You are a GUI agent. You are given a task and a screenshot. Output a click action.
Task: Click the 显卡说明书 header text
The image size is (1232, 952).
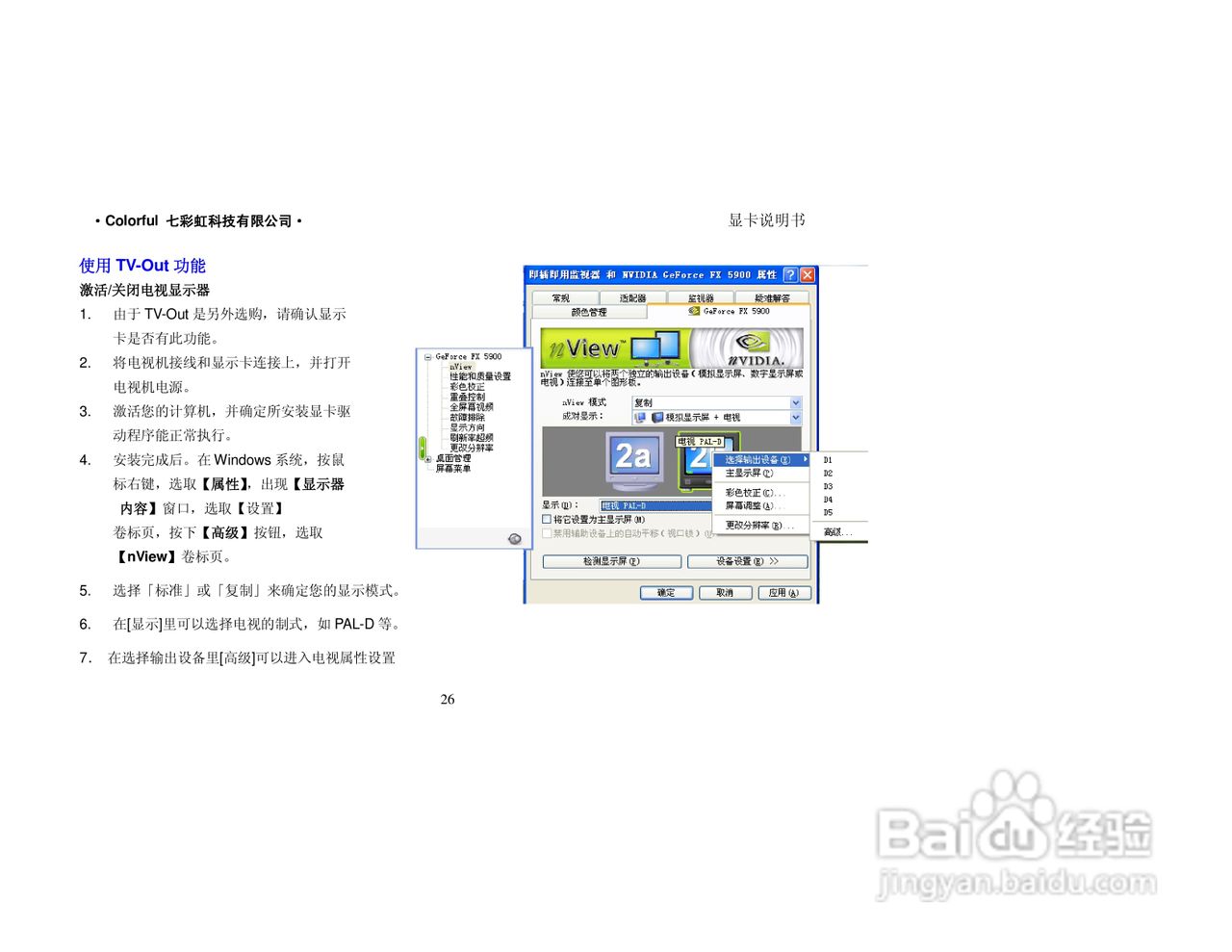point(766,220)
